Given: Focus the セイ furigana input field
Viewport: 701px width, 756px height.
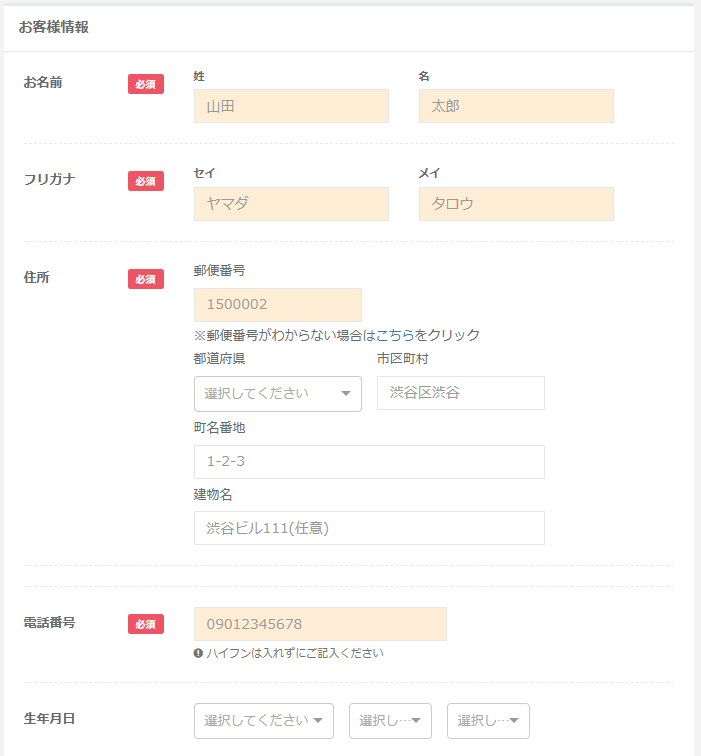Looking at the screenshot, I should [291, 204].
